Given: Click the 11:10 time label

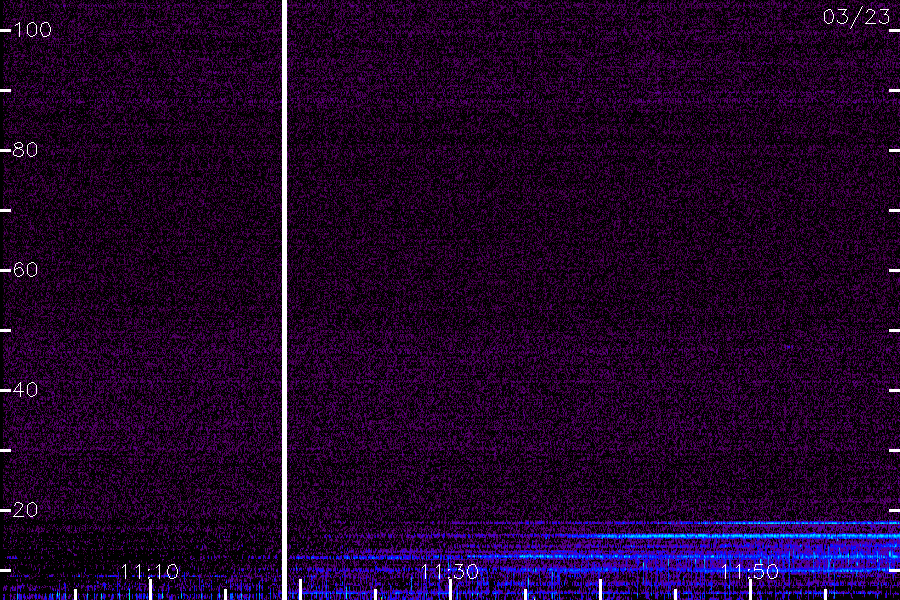Looking at the screenshot, I should coord(150,572).
